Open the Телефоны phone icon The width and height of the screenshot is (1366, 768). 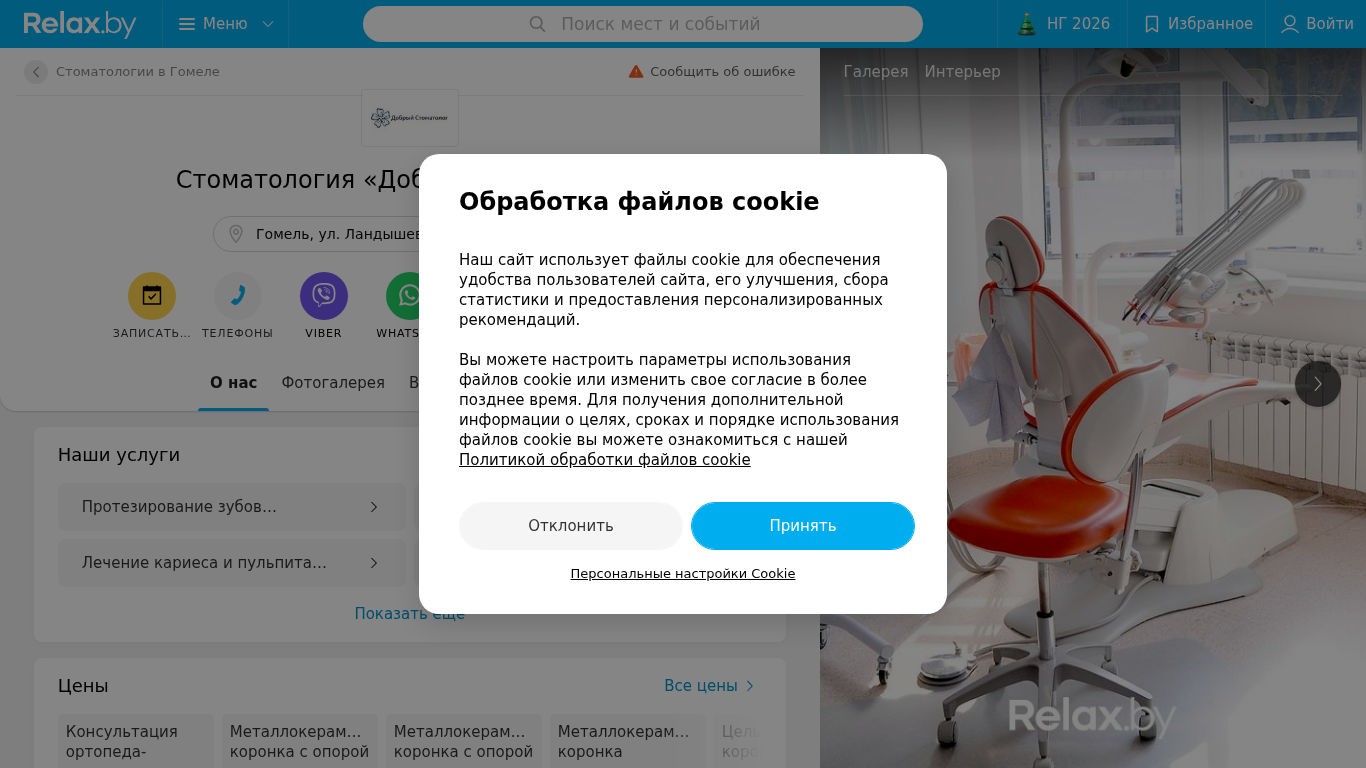[x=238, y=296]
